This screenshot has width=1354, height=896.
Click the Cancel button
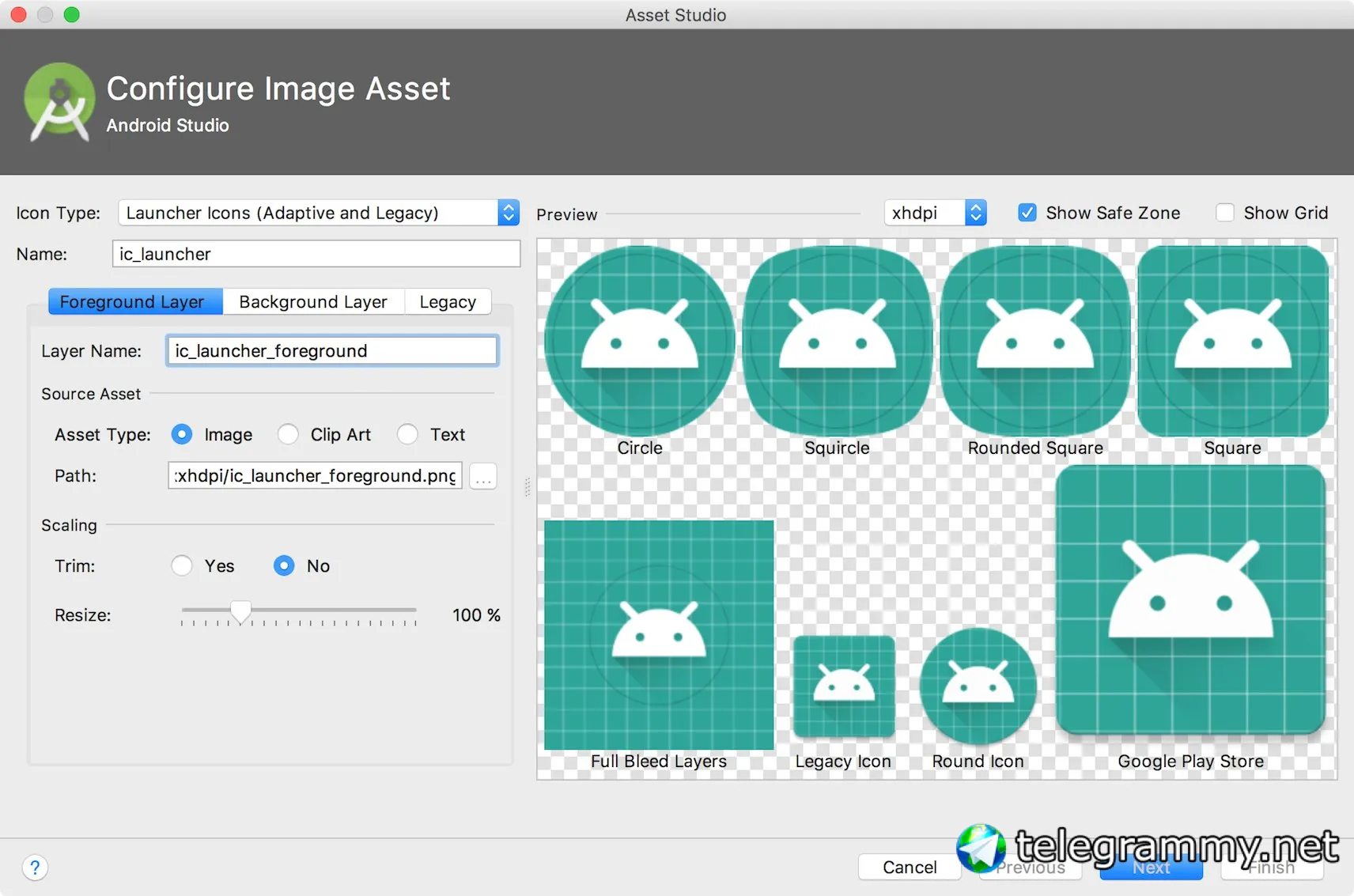tap(910, 868)
